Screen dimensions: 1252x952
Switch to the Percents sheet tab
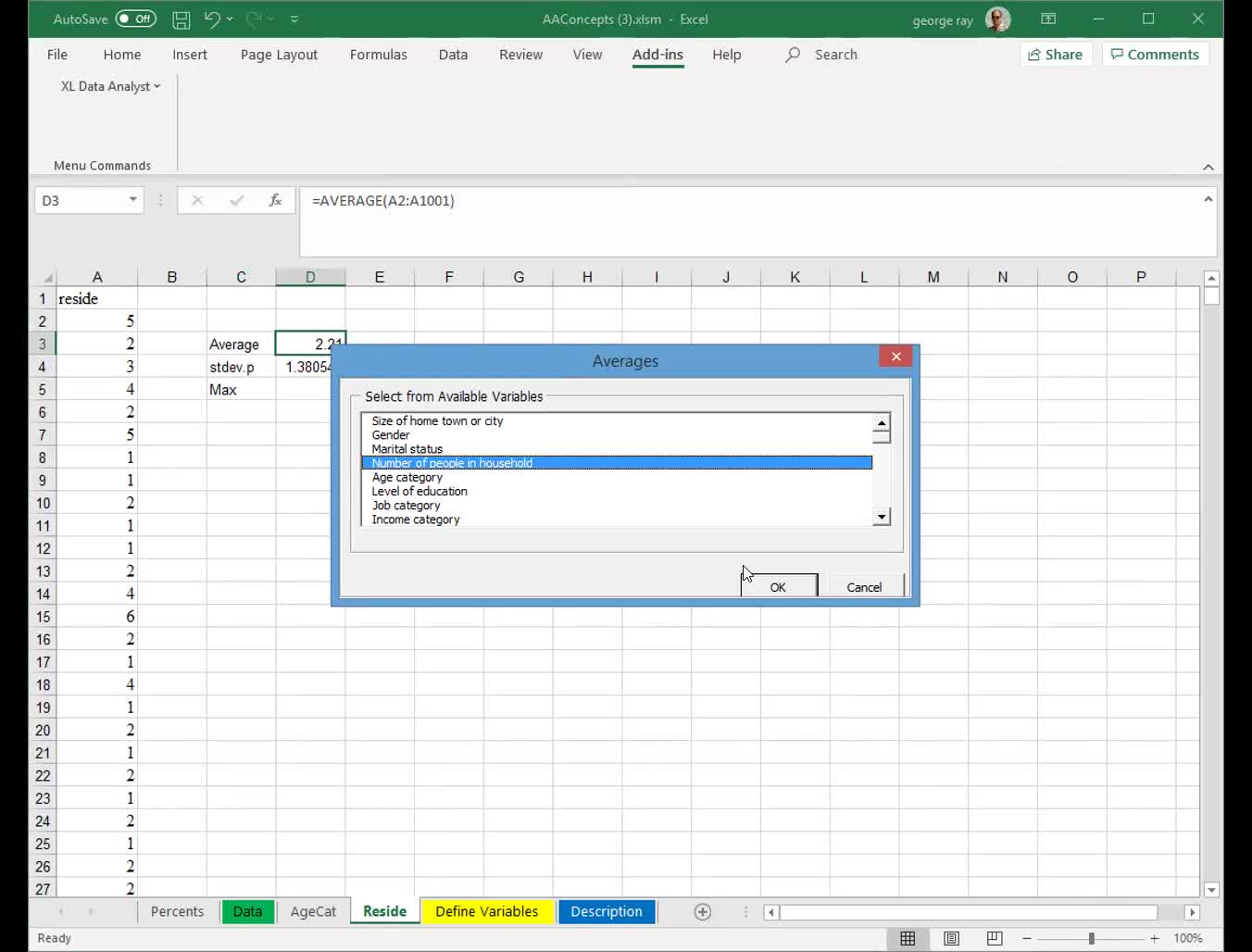(177, 911)
